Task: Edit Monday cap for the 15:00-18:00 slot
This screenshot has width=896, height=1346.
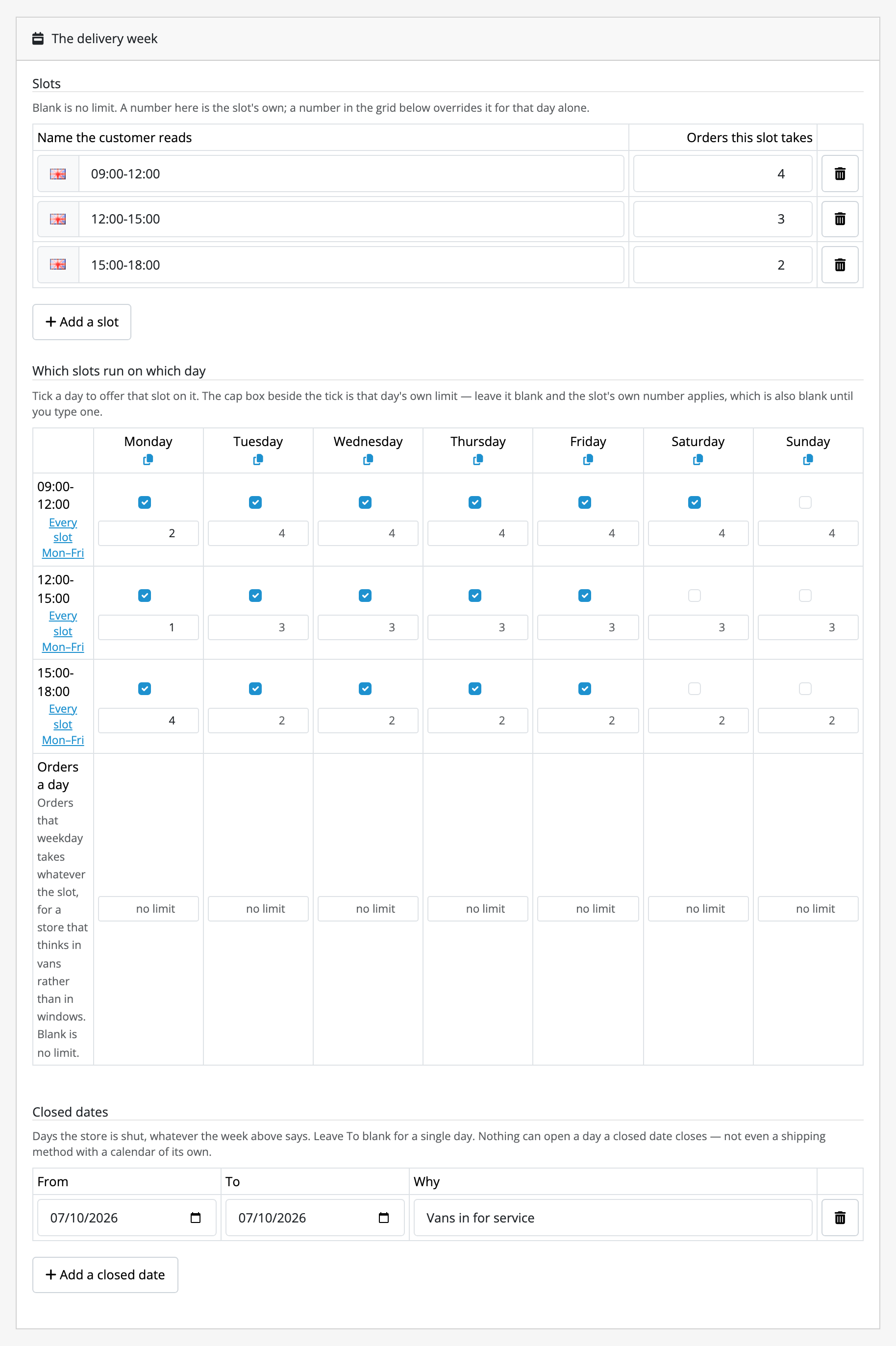Action: tap(148, 721)
